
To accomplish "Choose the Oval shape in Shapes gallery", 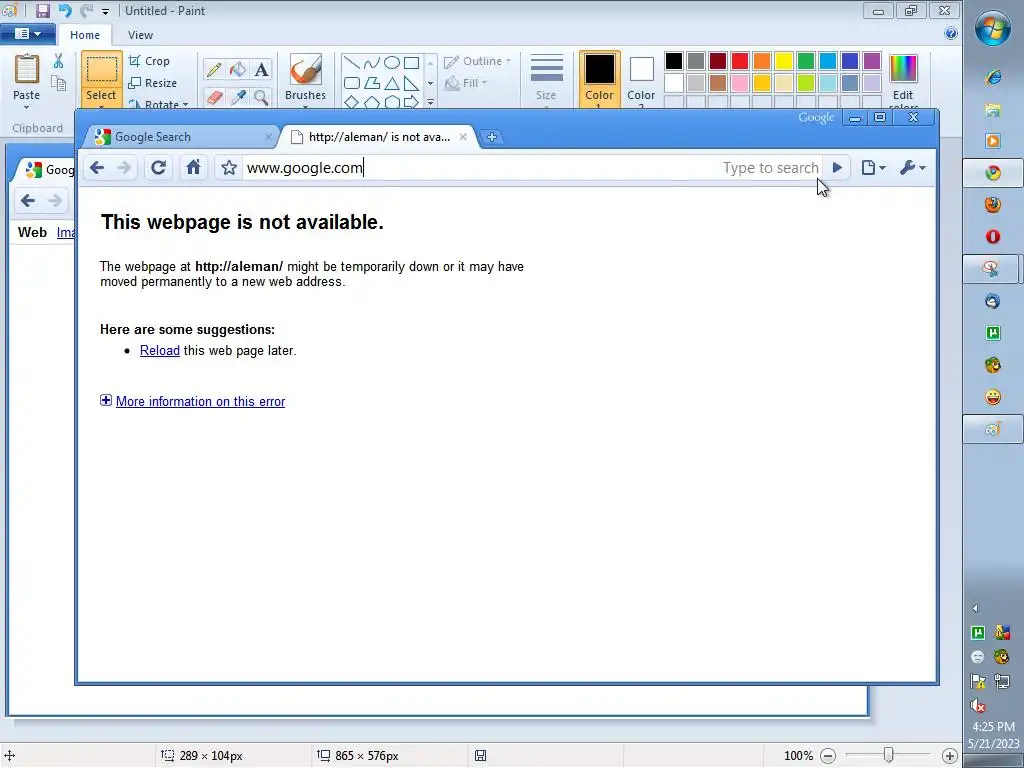I will pos(392,63).
